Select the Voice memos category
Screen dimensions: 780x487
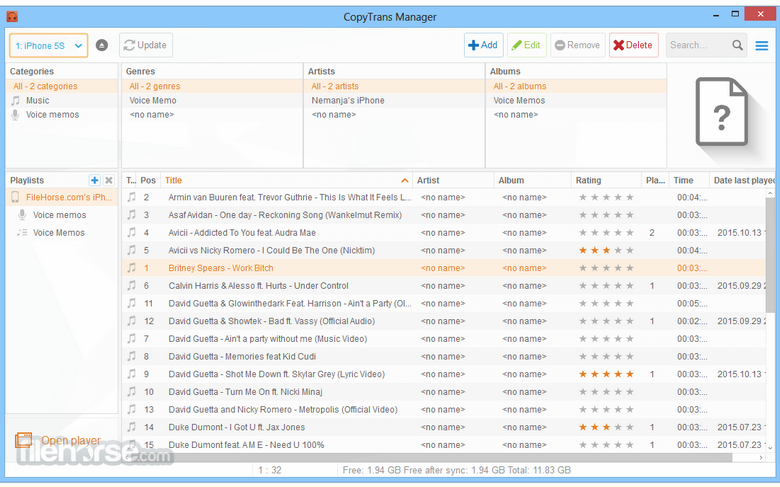(x=62, y=115)
